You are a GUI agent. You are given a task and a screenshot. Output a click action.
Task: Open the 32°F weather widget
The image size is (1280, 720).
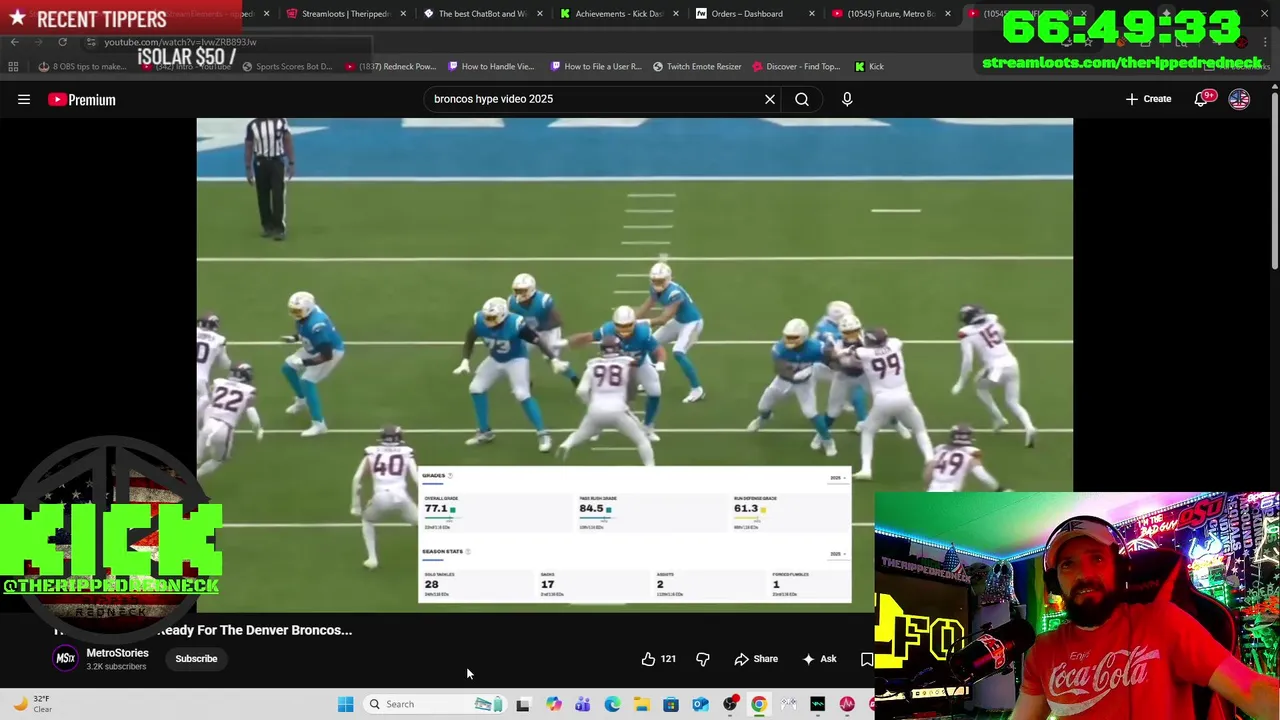32,704
